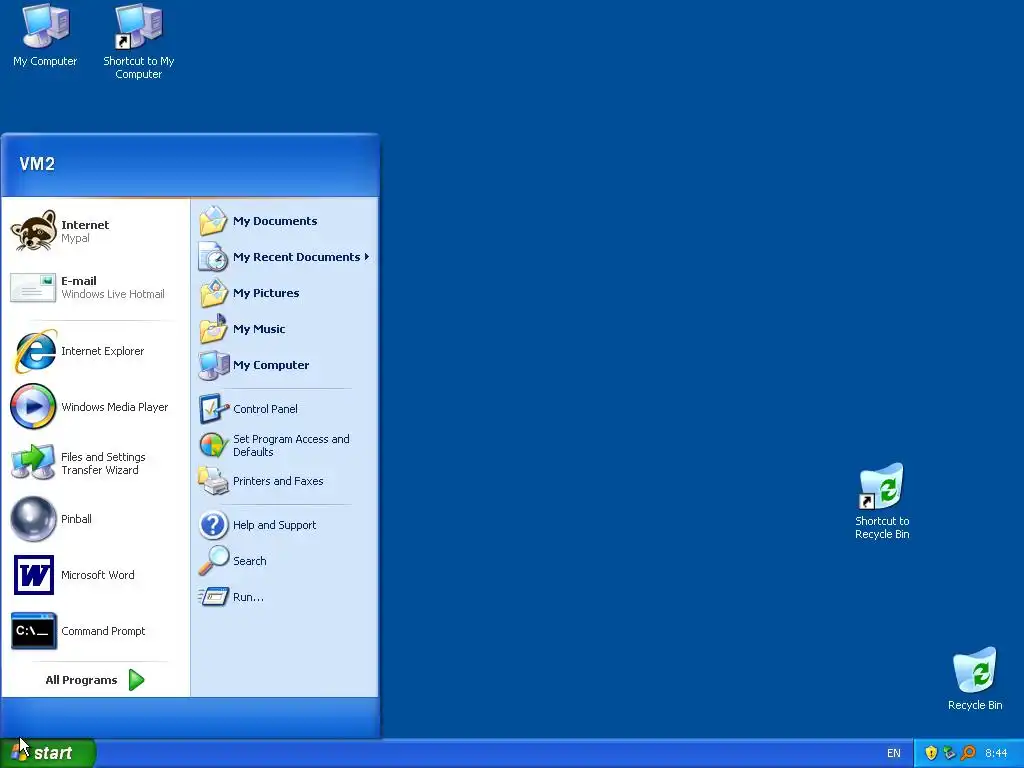
Task: Open the Windows Live Hotmail envelope icon
Action: coord(33,287)
